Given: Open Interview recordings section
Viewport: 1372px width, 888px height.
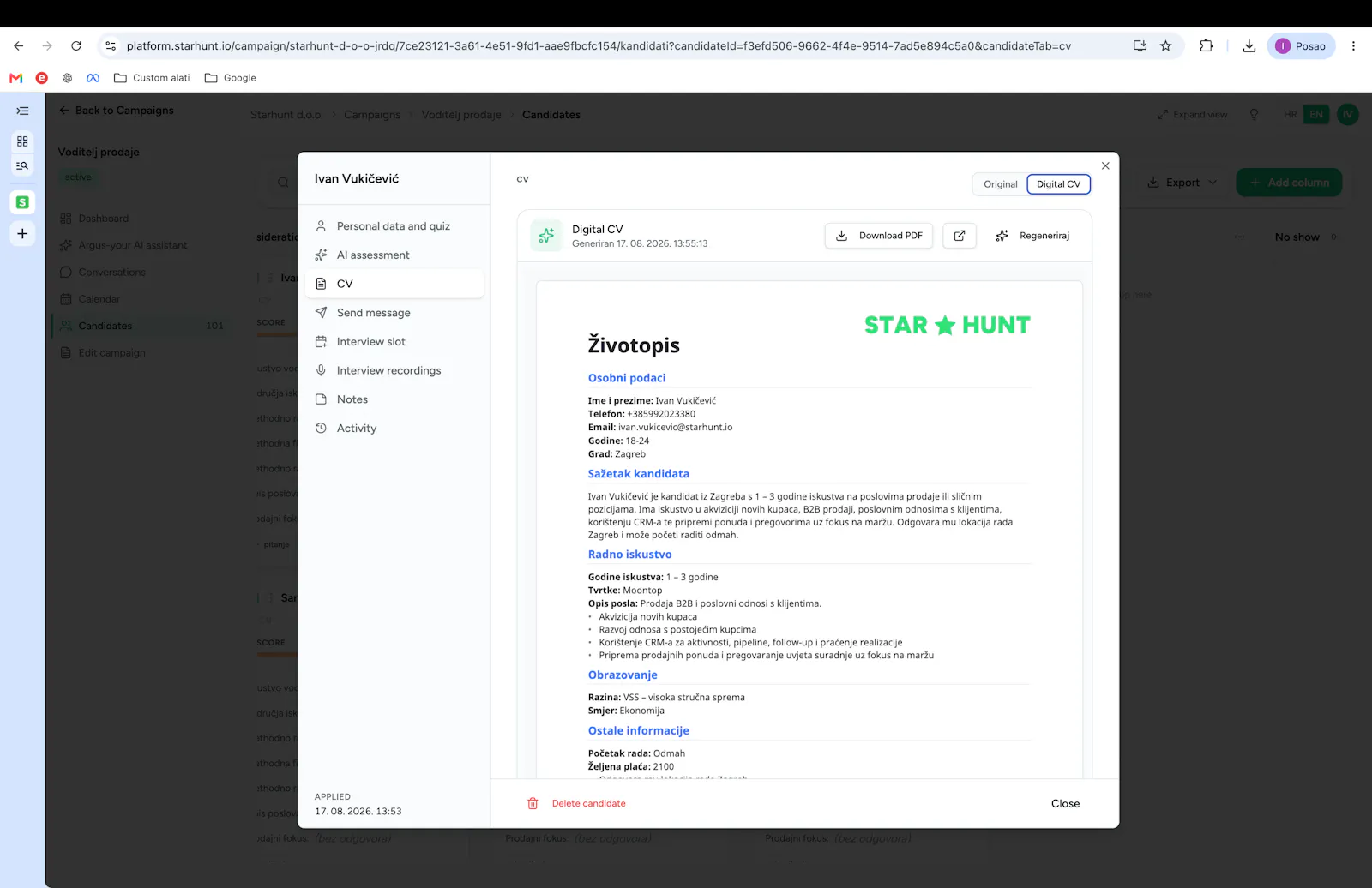Looking at the screenshot, I should pyautogui.click(x=394, y=370).
